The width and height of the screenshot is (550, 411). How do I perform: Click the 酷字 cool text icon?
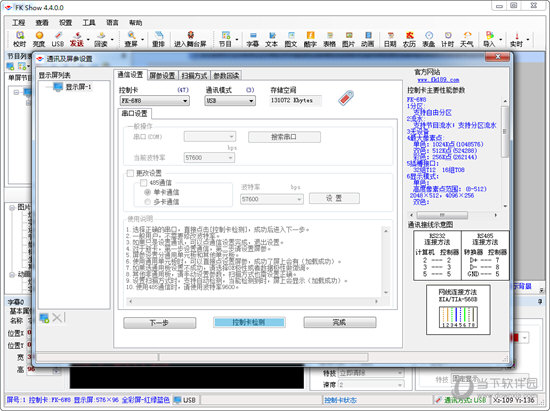coord(310,39)
